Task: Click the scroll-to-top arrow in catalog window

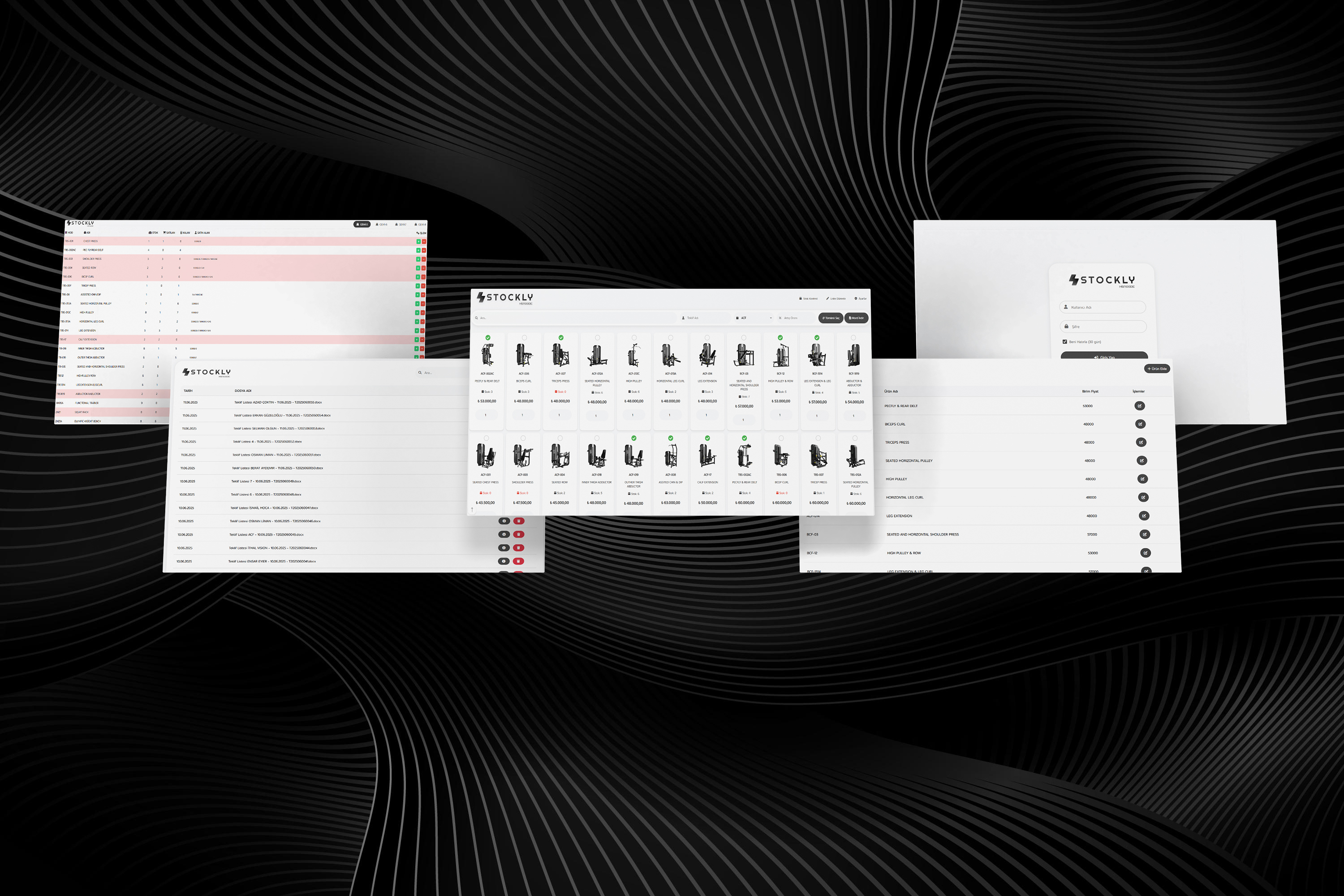Action: point(472,509)
